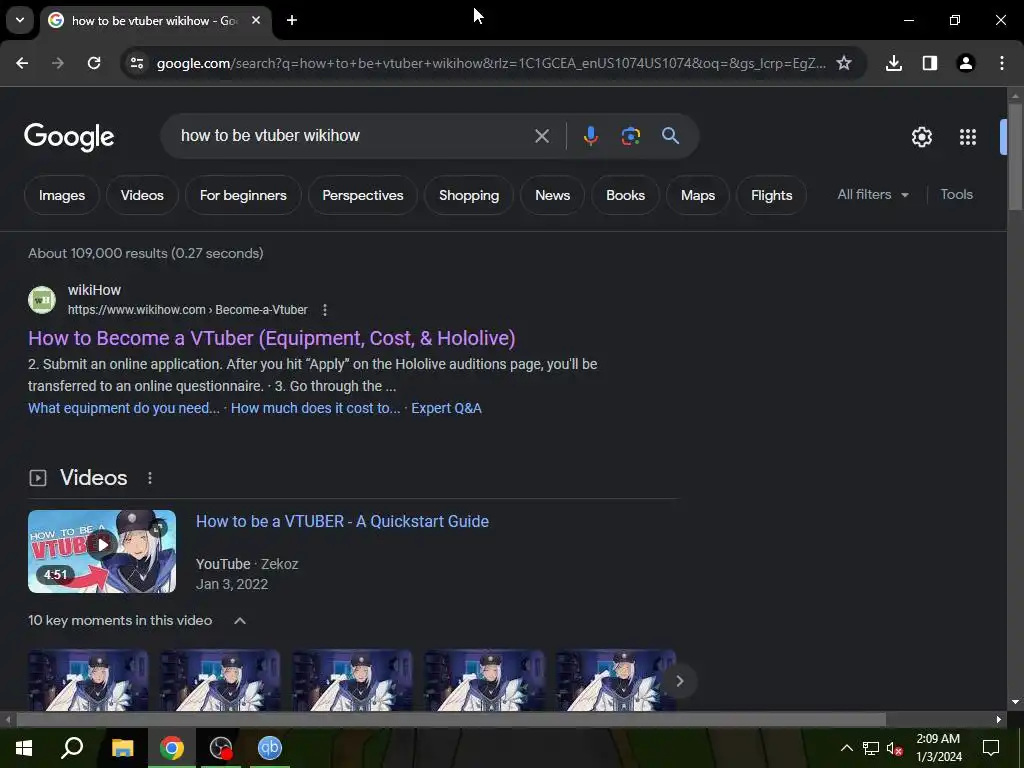Open more options beside wikiHow URL

tap(325, 310)
